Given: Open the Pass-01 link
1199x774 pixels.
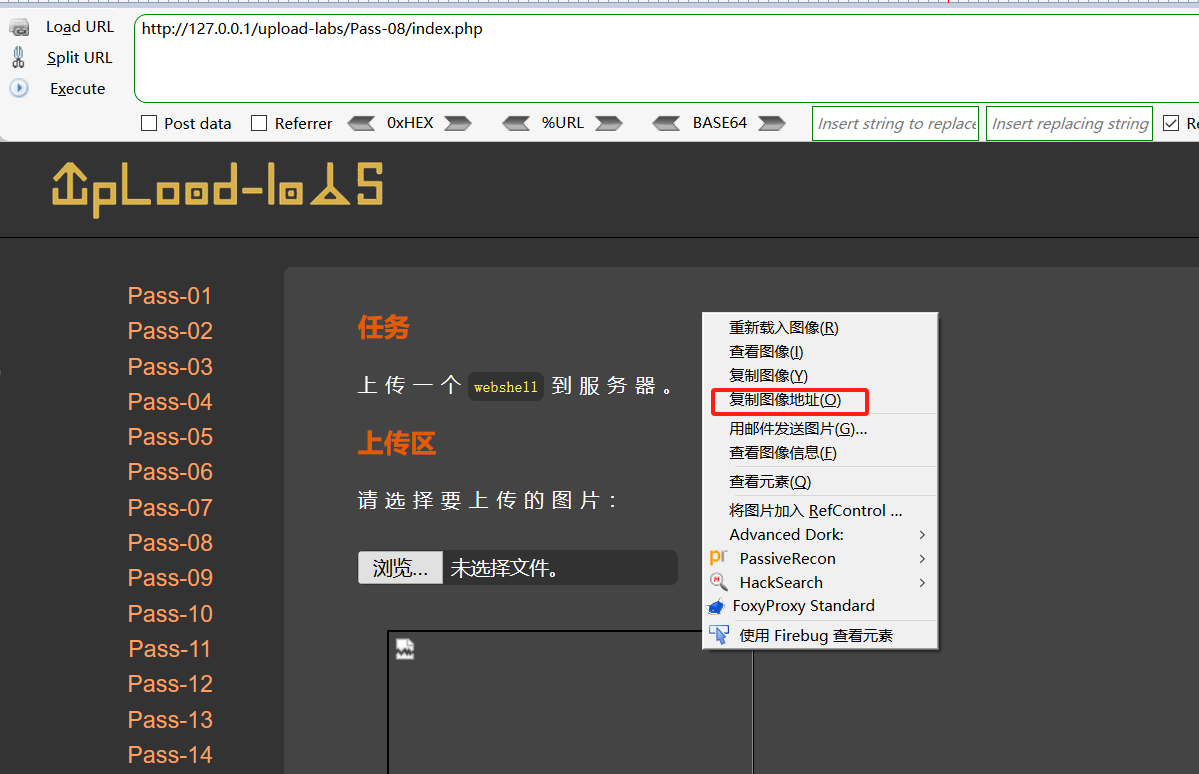Looking at the screenshot, I should [x=170, y=296].
